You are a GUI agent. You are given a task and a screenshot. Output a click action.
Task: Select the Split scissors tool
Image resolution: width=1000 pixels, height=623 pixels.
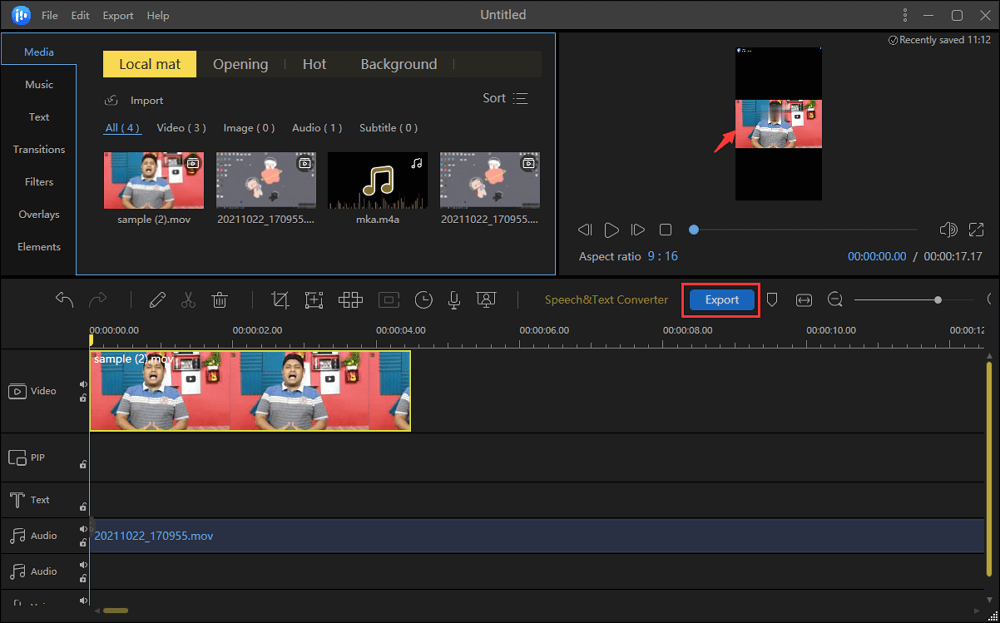pyautogui.click(x=188, y=300)
